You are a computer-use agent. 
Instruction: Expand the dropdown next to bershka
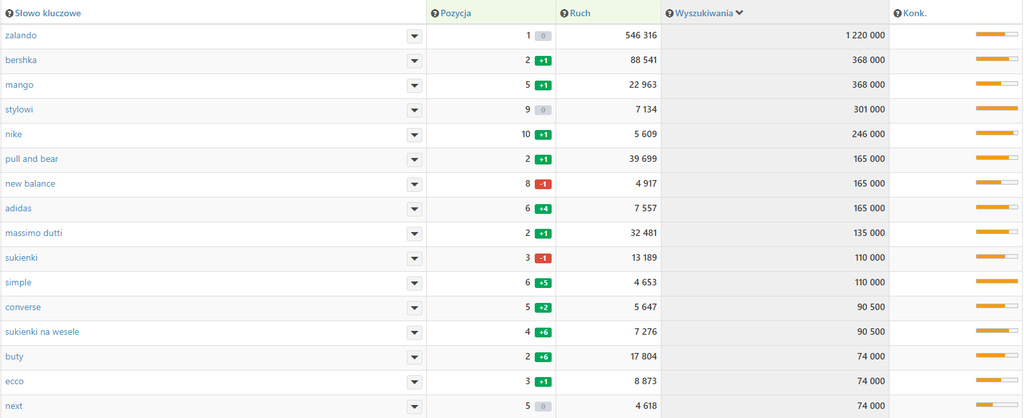click(x=415, y=61)
